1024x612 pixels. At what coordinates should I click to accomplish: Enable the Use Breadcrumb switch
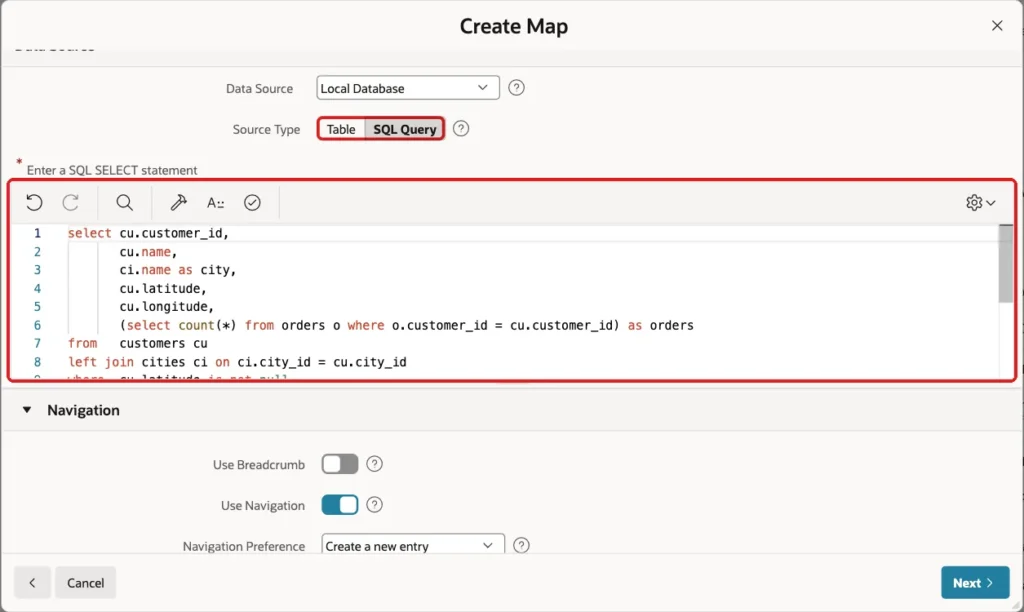coord(340,464)
